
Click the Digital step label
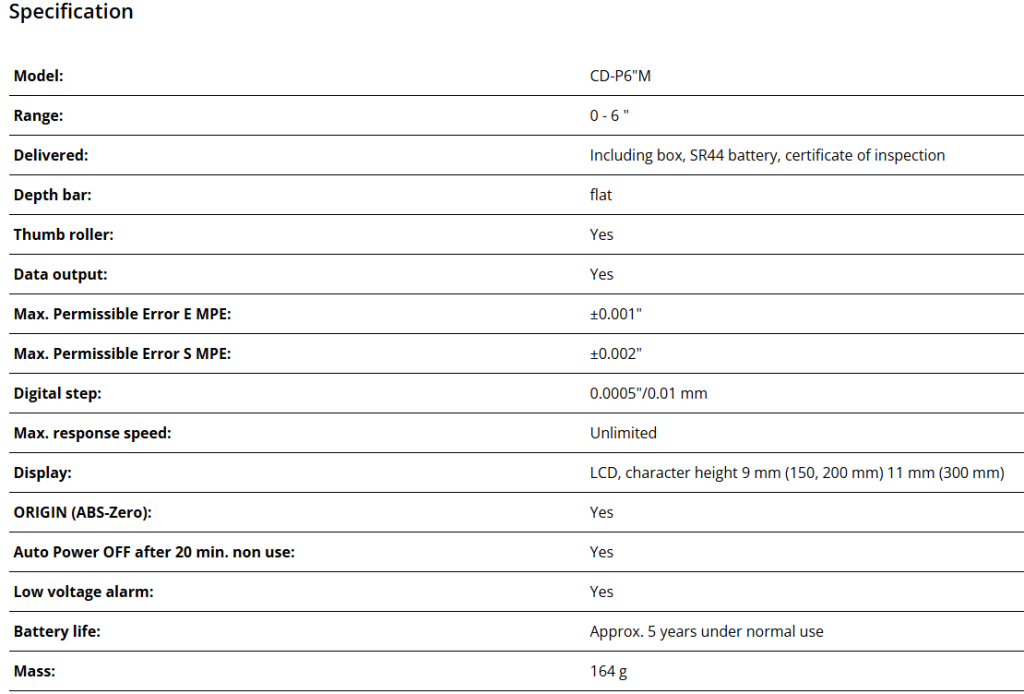coord(57,394)
